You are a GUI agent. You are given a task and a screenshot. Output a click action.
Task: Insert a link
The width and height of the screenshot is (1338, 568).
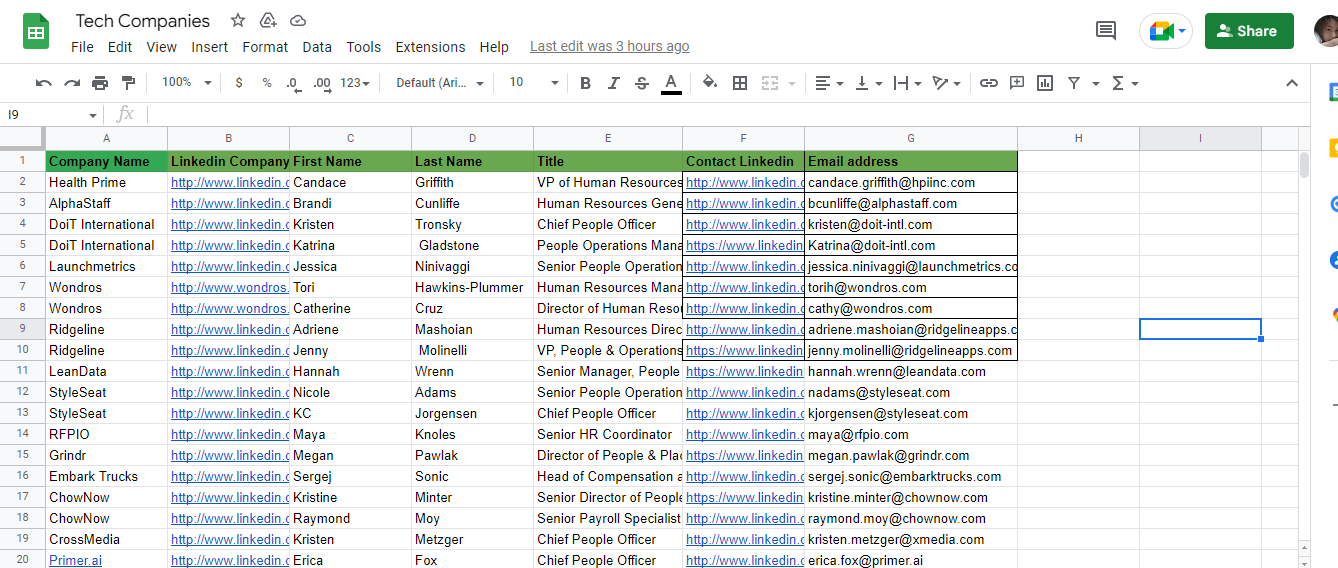[x=988, y=83]
